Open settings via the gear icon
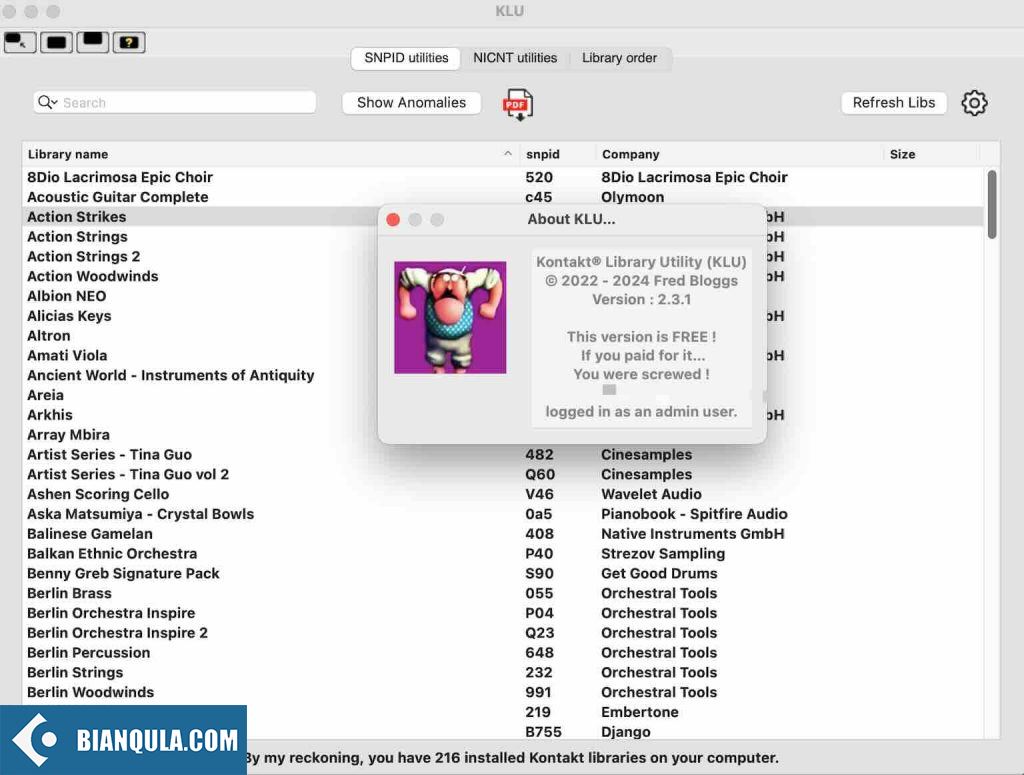This screenshot has height=775, width=1024. pyautogui.click(x=974, y=103)
